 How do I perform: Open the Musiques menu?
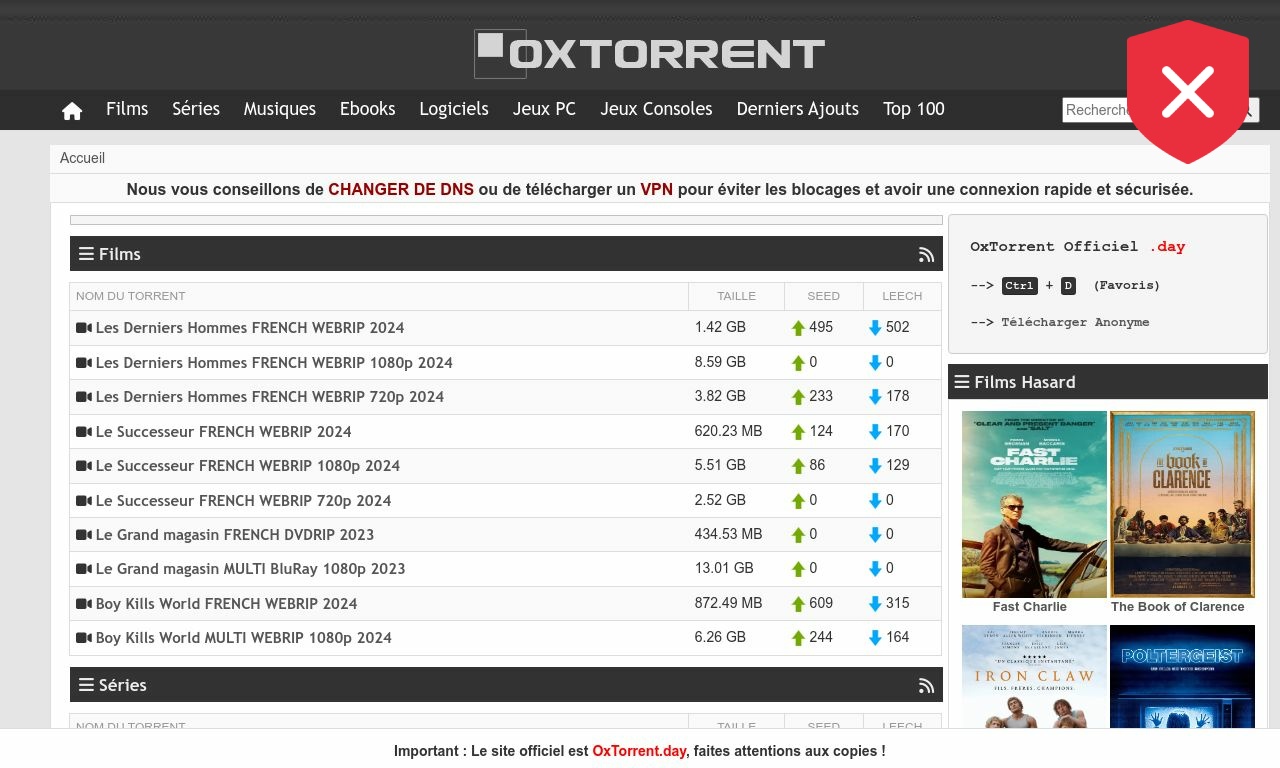(x=280, y=109)
